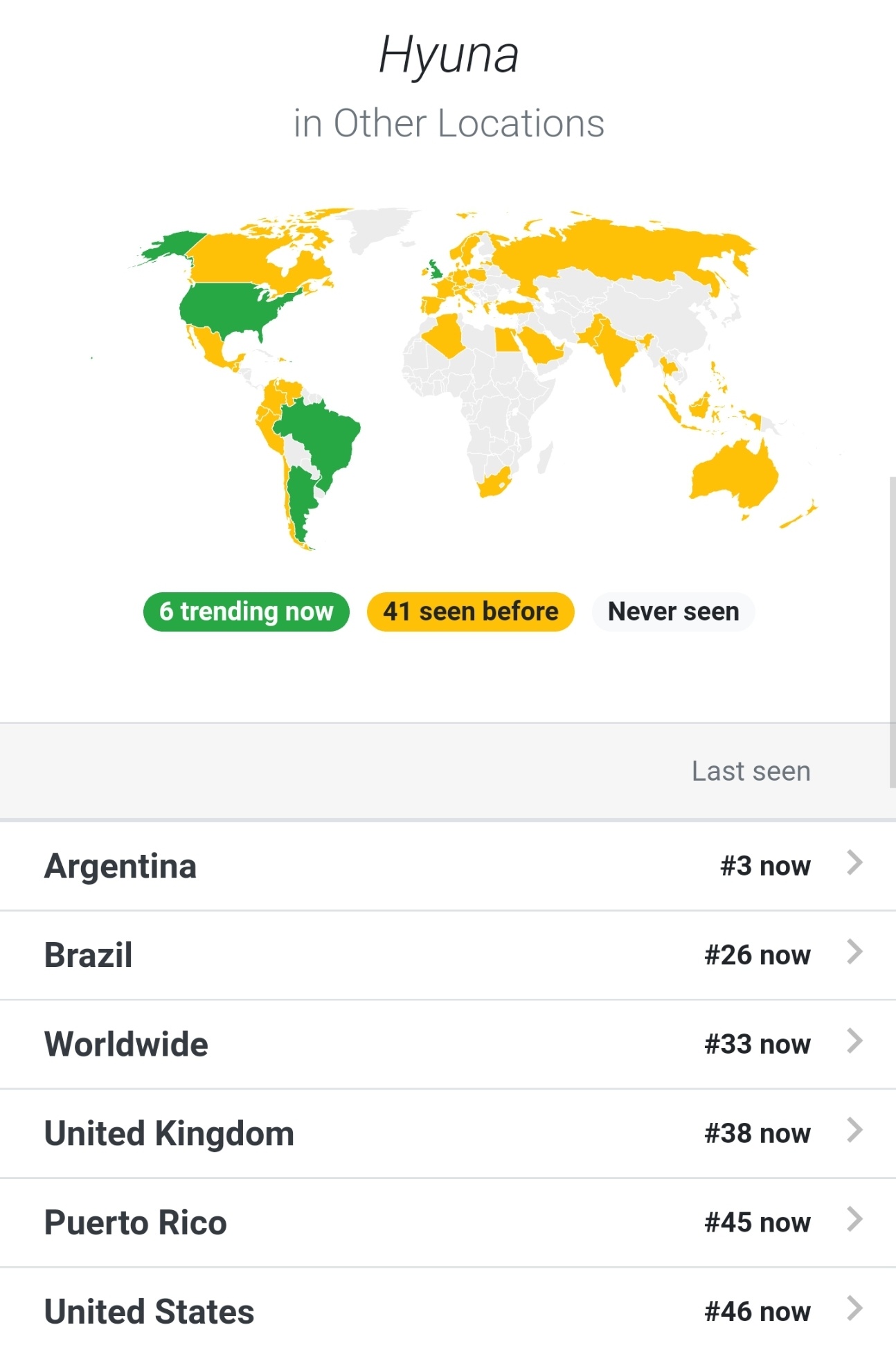This screenshot has height=1348, width=896.
Task: Toggle the 'Never seen' filter pill
Action: point(673,612)
